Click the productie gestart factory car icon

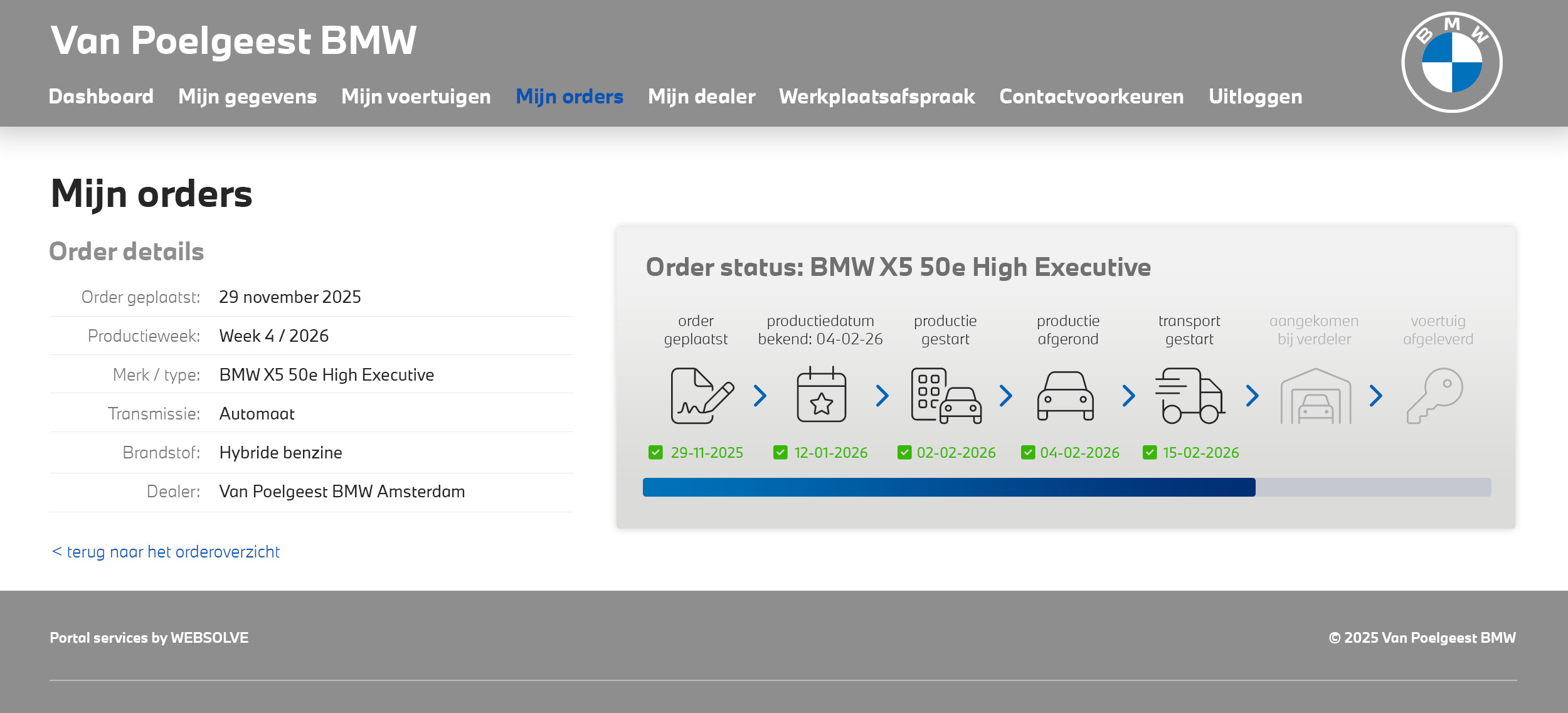click(945, 396)
